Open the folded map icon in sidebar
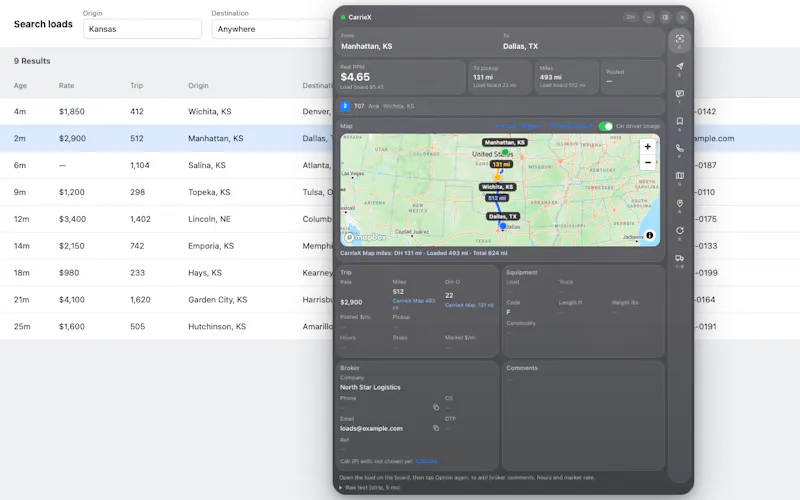This screenshot has height=500, width=800. coord(680,176)
